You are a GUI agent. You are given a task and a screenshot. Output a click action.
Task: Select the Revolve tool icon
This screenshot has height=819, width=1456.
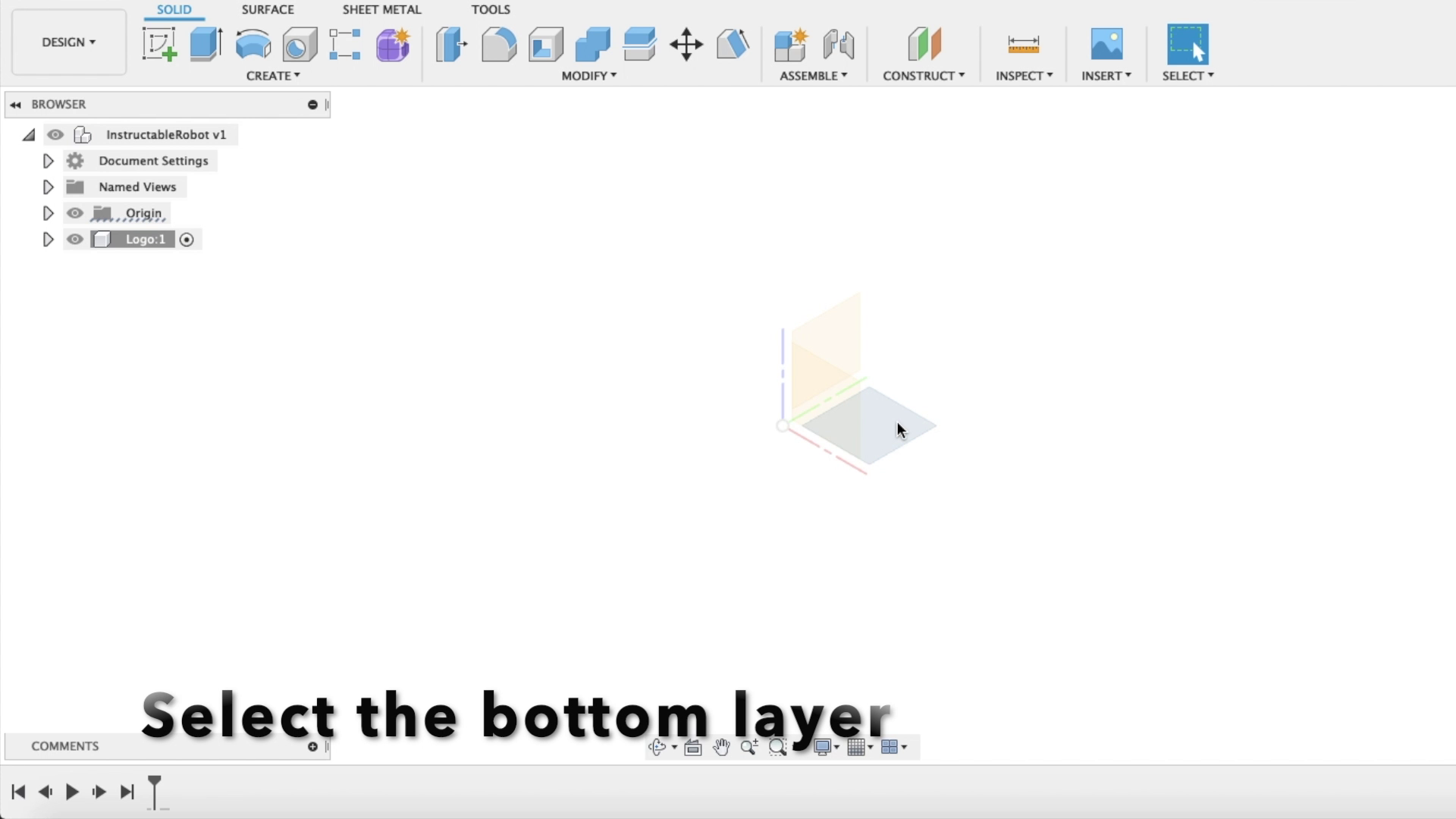[x=253, y=44]
